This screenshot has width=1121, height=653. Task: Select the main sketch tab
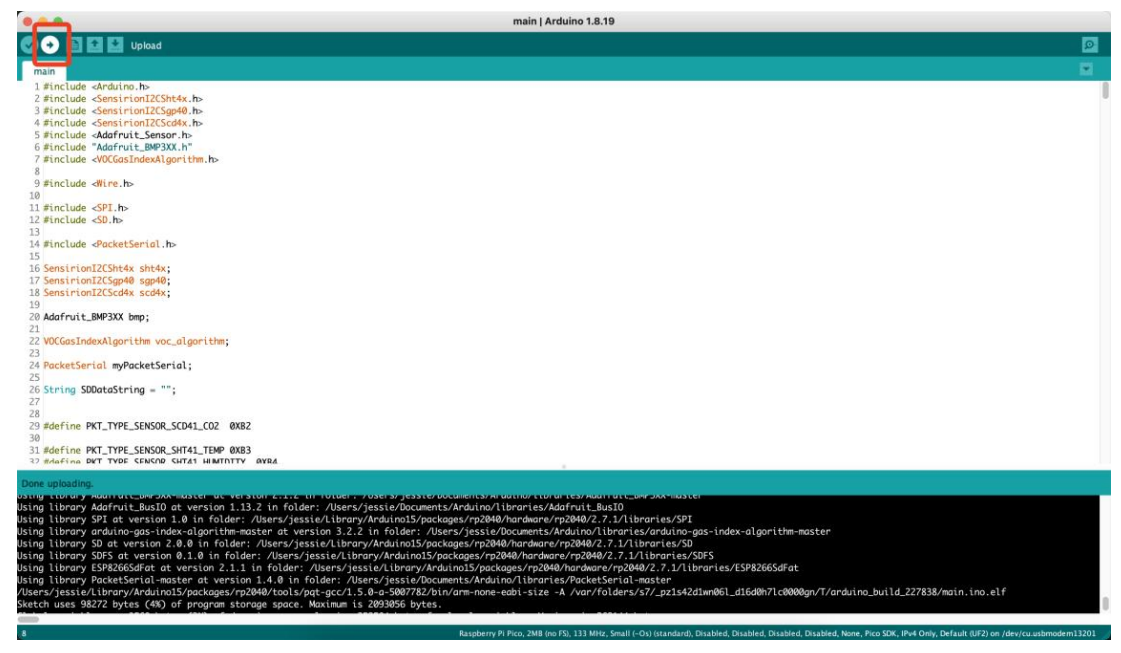(x=43, y=71)
